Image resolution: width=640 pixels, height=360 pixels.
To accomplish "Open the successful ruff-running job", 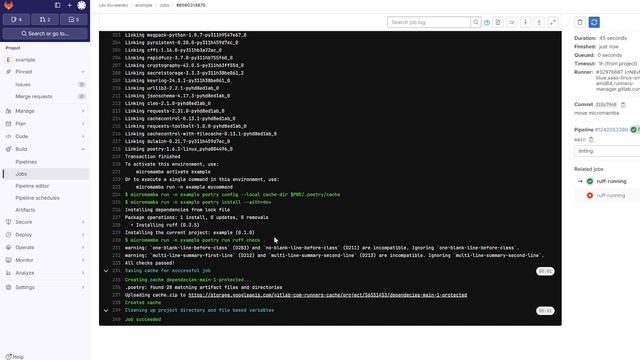I will tap(611, 181).
